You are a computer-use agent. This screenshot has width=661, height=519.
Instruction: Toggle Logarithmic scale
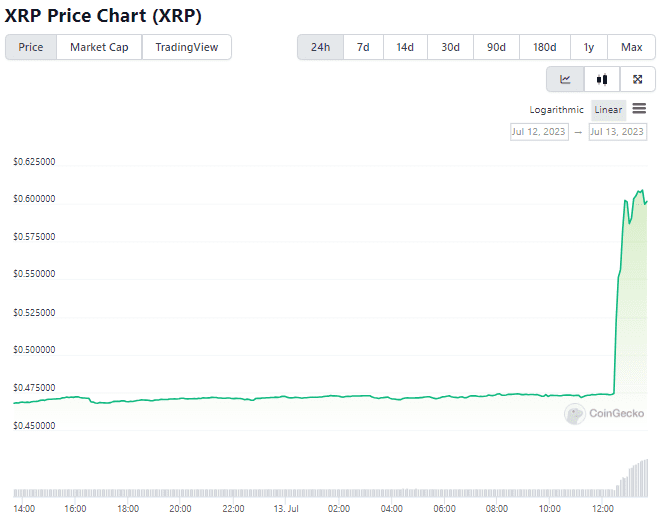pyautogui.click(x=556, y=110)
